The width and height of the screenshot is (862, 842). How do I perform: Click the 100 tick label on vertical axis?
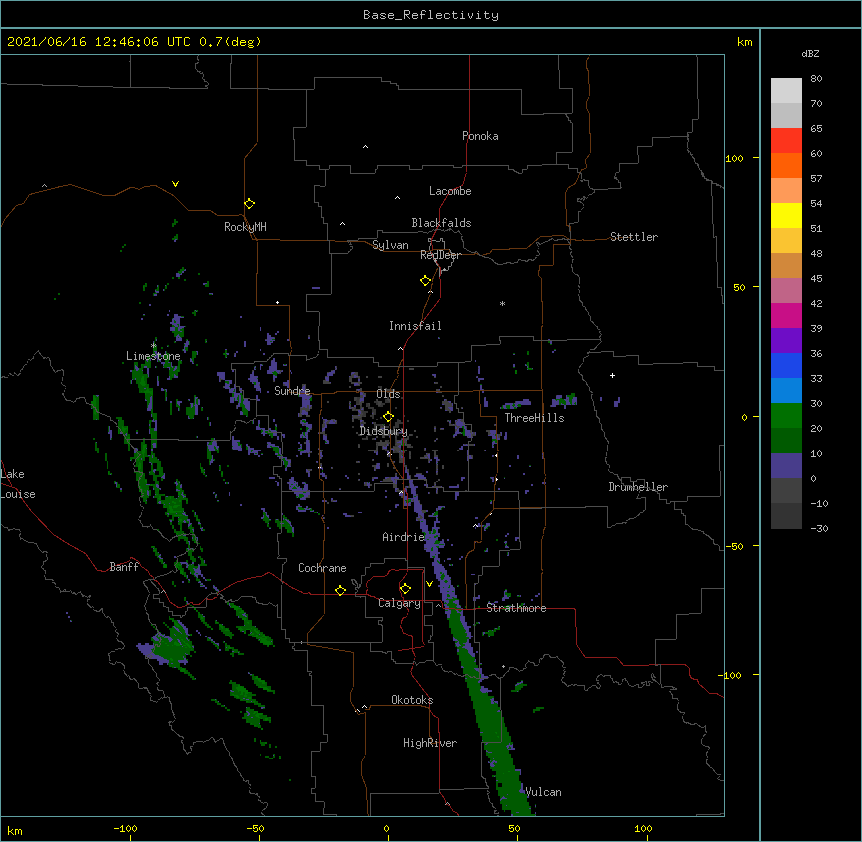click(x=734, y=158)
